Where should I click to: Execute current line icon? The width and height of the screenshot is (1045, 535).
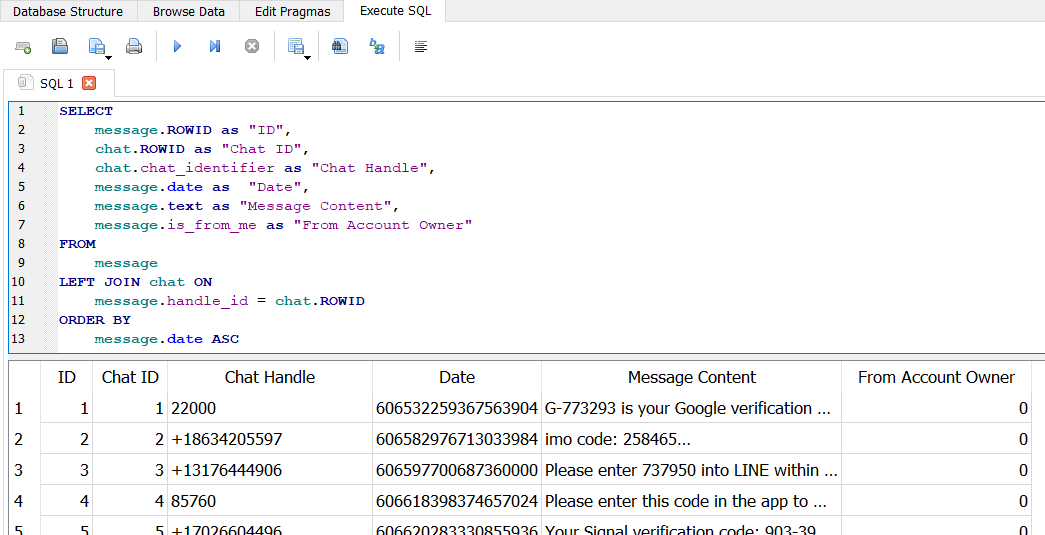214,47
